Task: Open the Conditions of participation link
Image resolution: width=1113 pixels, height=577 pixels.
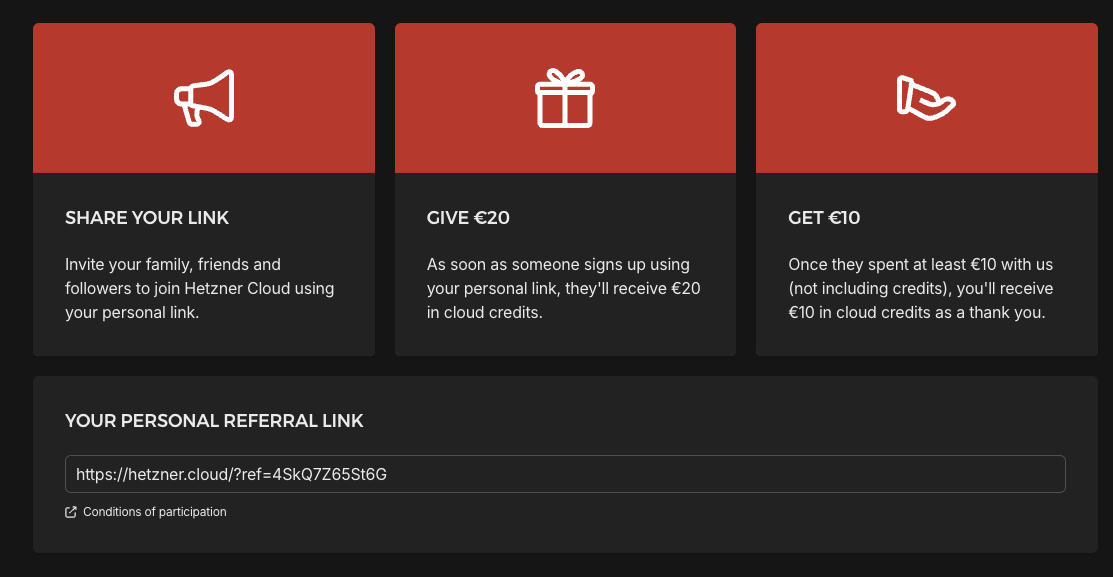Action: click(155, 512)
